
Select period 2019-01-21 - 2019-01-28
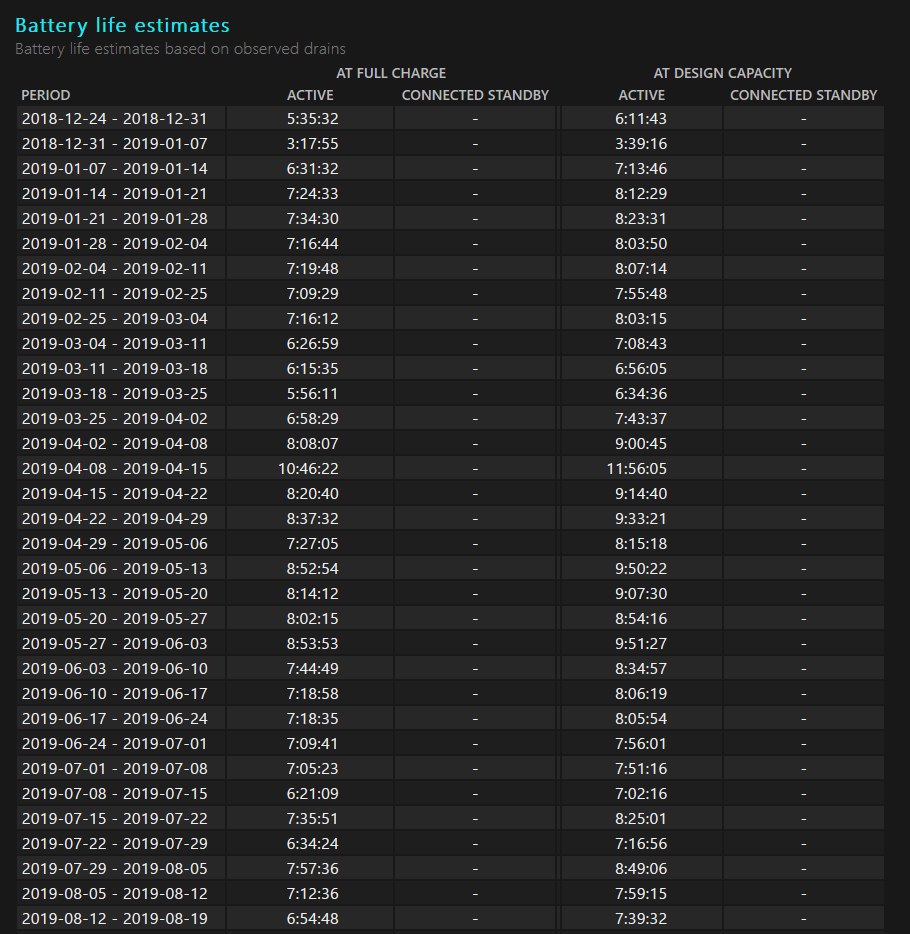[114, 219]
